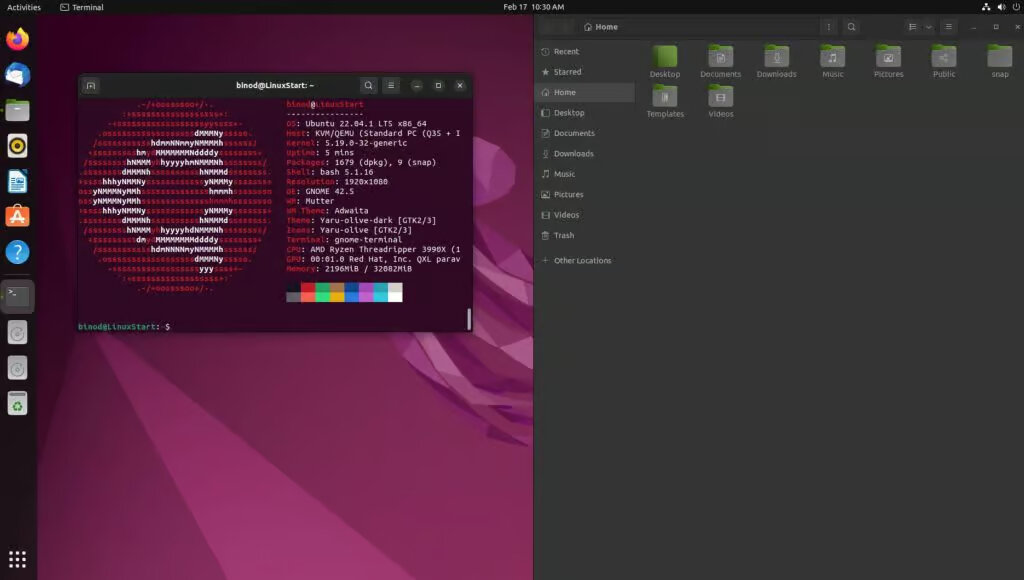Screen dimensions: 1024x580
Task: Click the power icon in top bar
Action: [x=1016, y=7]
